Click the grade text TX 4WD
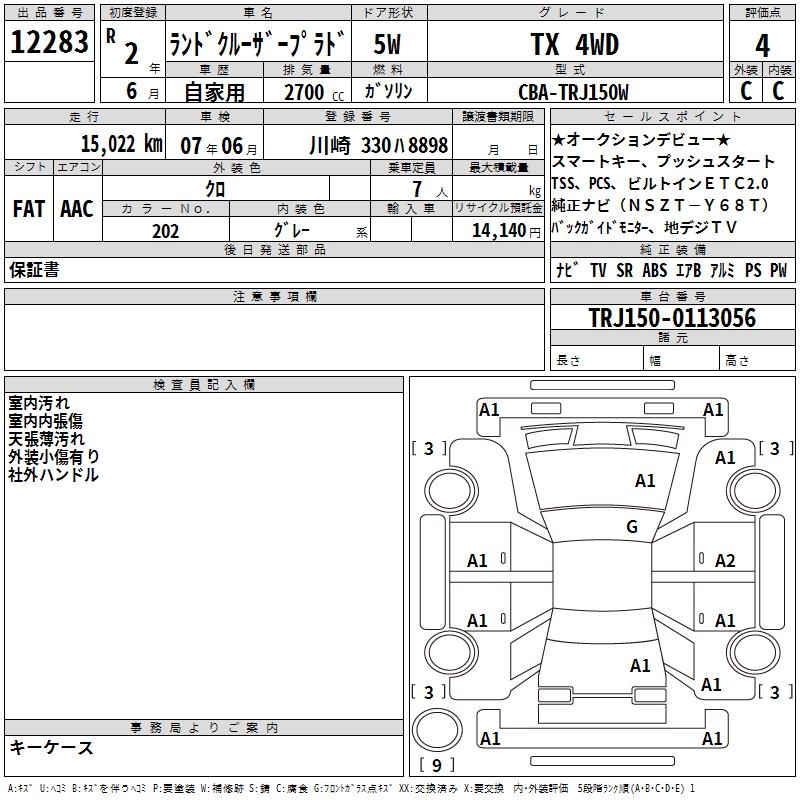Image resolution: width=800 pixels, height=800 pixels. coord(575,44)
